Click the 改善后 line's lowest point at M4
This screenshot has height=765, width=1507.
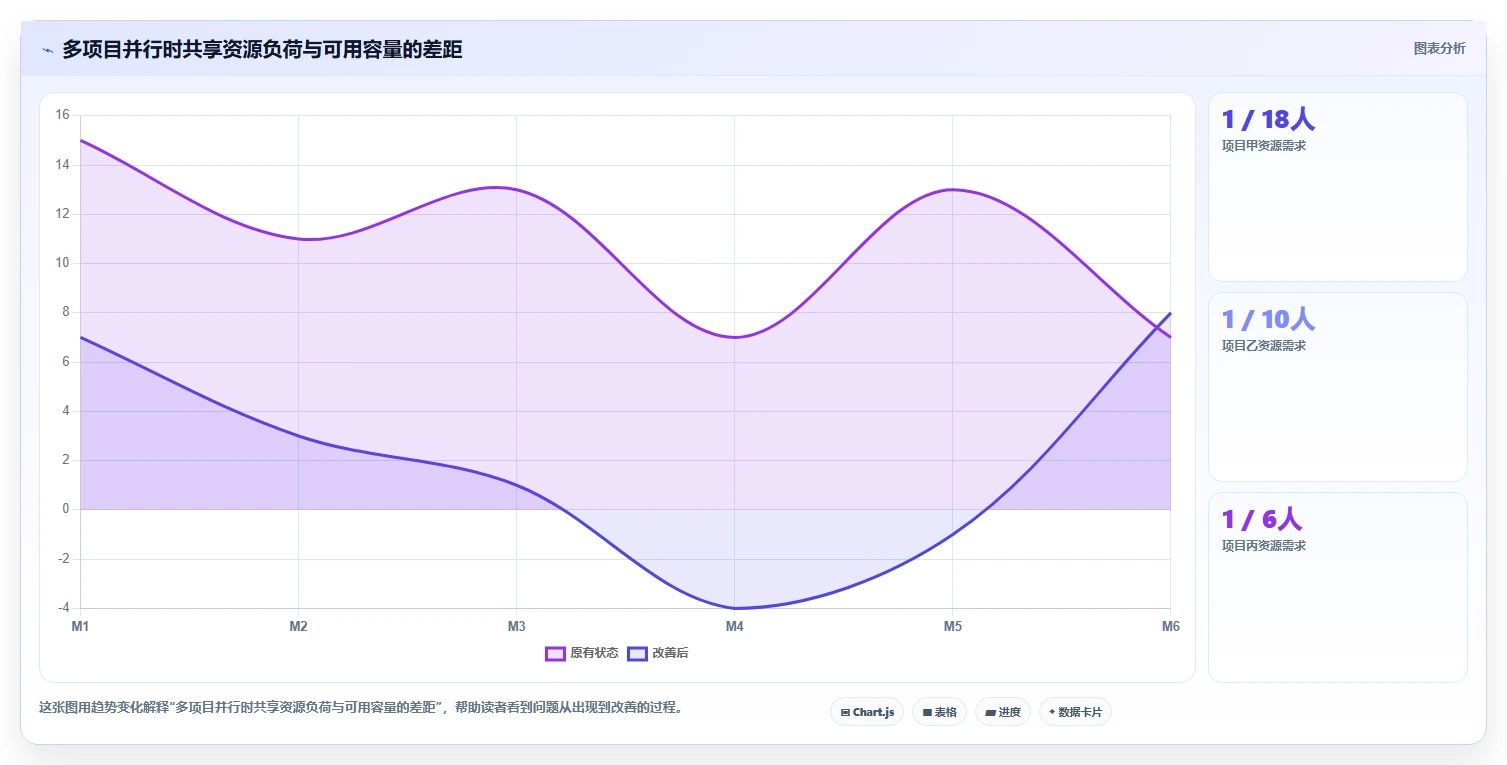(x=734, y=608)
